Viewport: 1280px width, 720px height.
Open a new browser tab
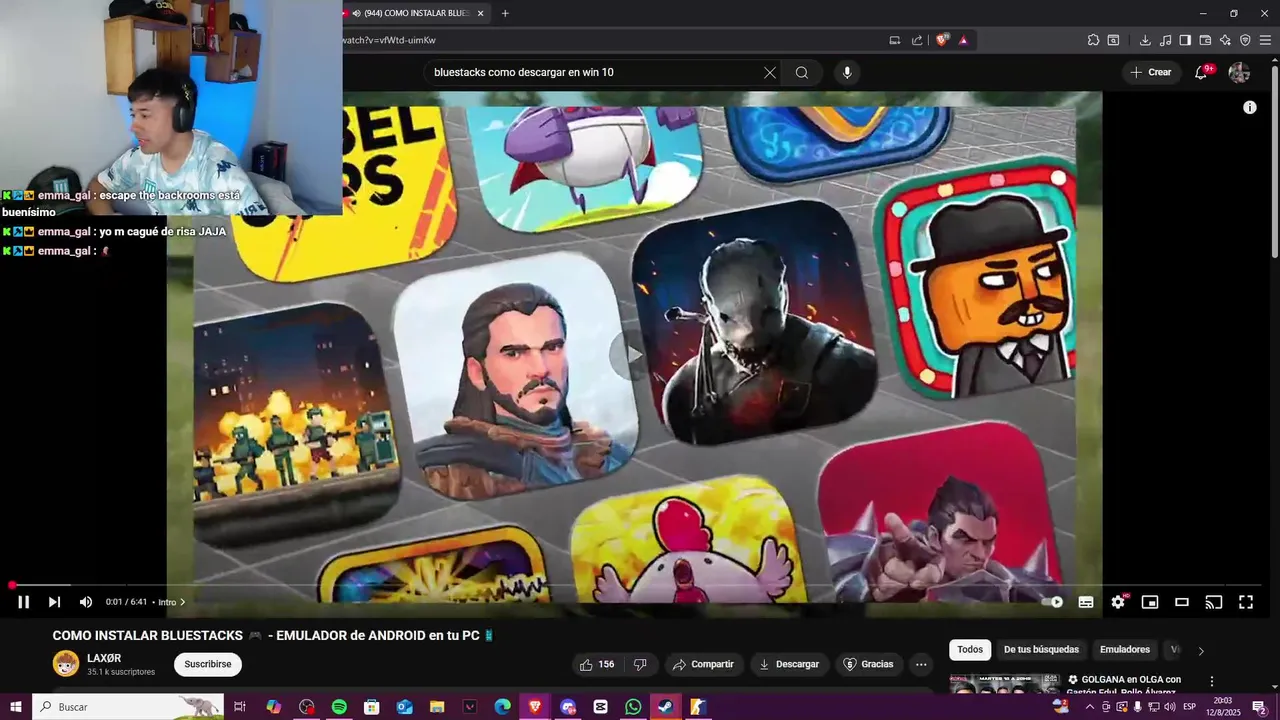click(x=505, y=13)
